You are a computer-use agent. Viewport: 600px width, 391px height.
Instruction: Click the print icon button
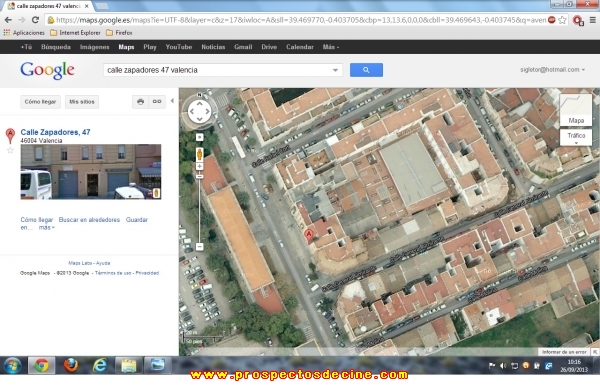coord(140,102)
